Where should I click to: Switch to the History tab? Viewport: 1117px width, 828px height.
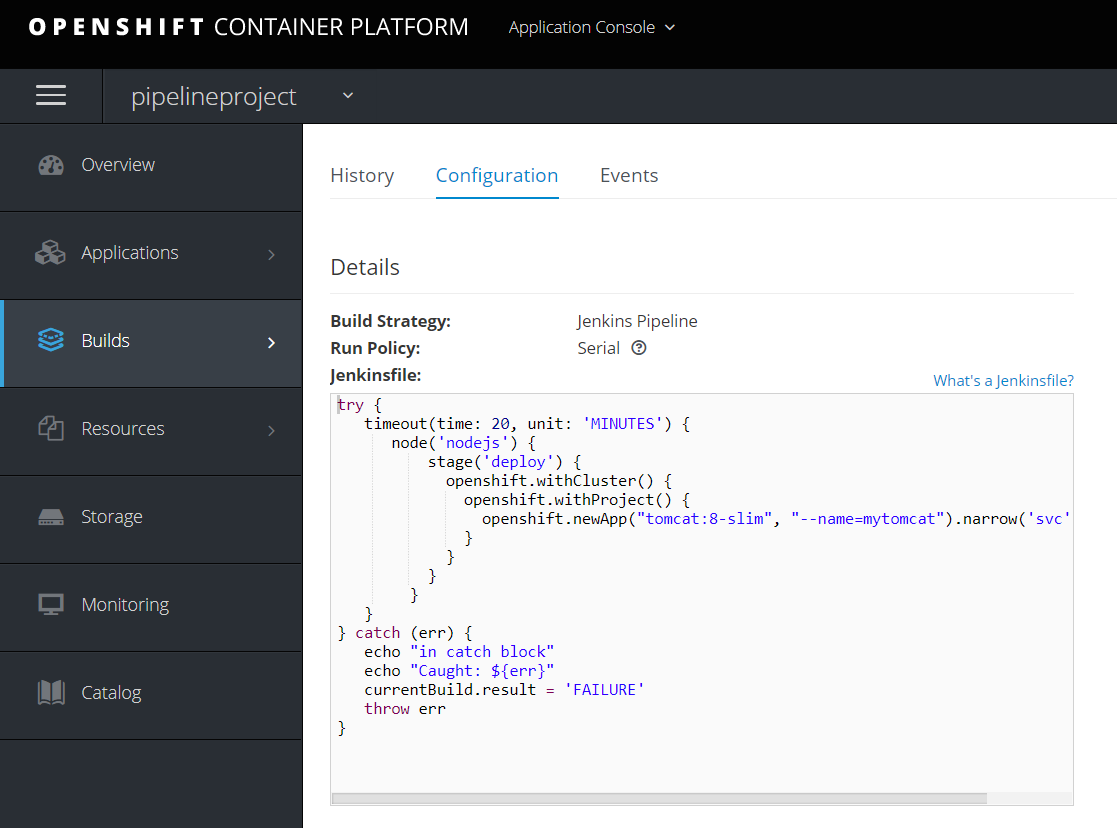pyautogui.click(x=362, y=176)
